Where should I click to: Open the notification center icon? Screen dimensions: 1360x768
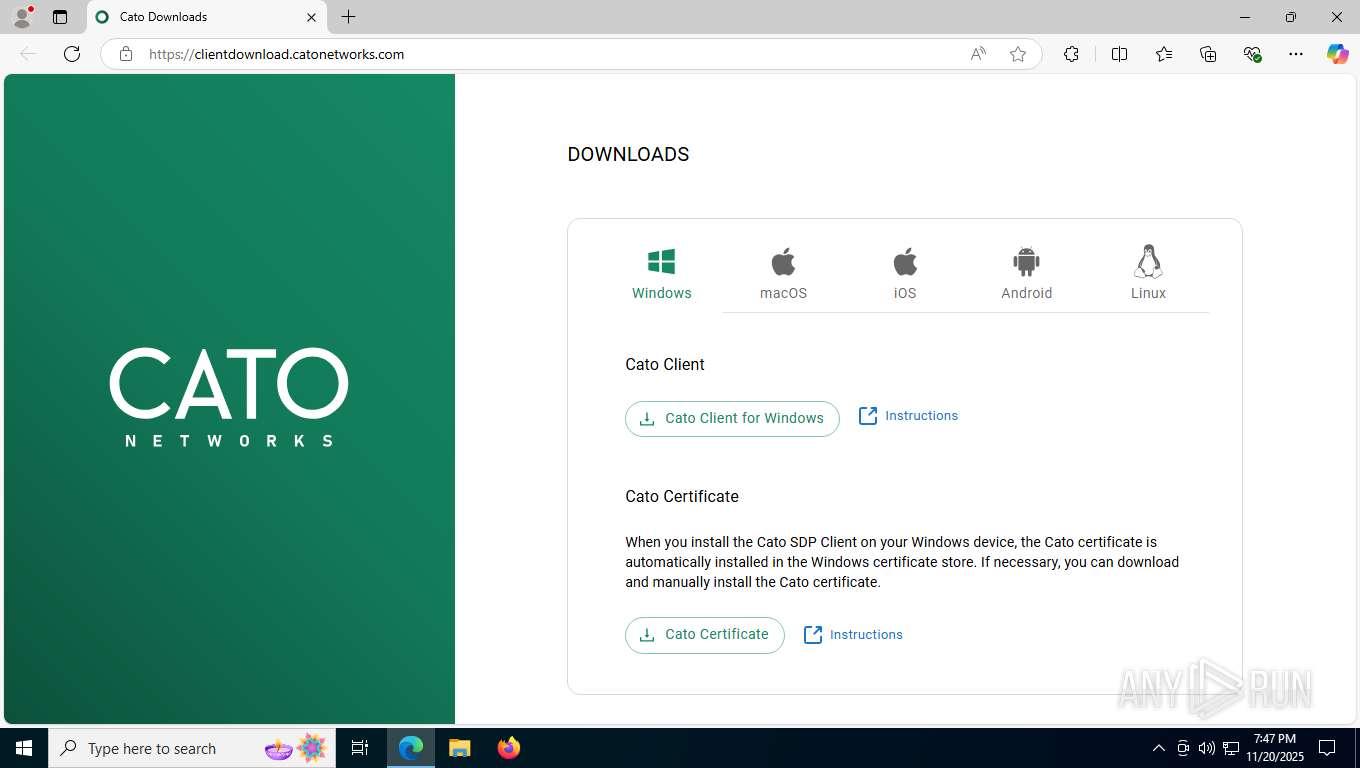[1327, 748]
